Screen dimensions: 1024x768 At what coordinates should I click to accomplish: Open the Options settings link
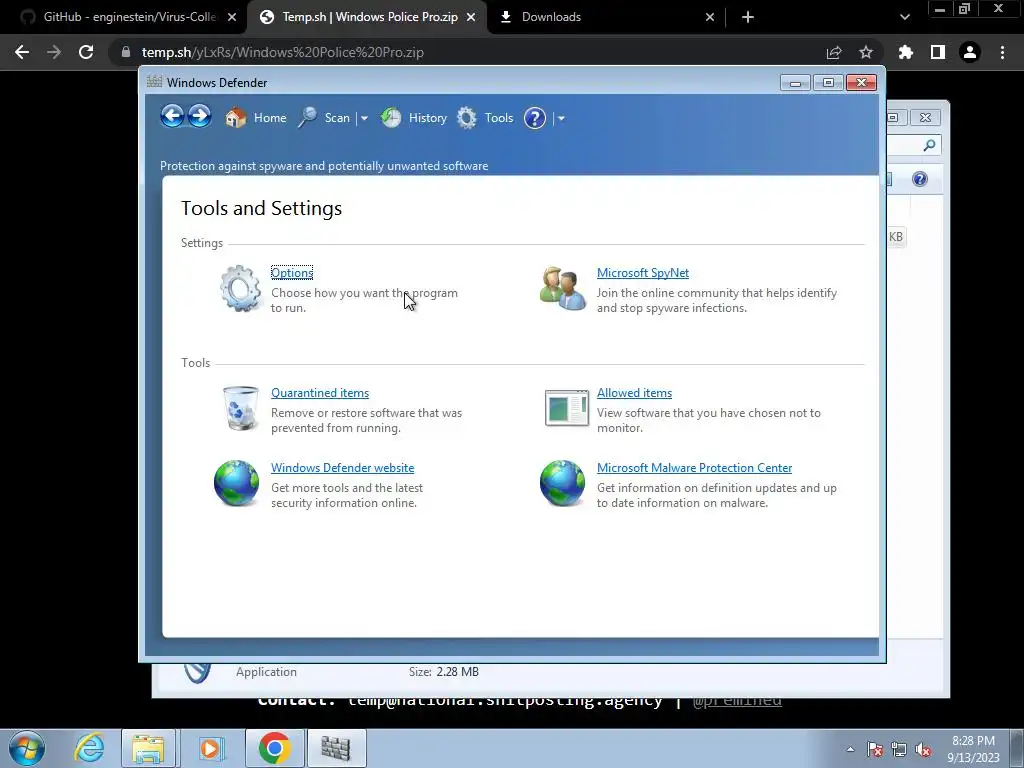pos(292,273)
